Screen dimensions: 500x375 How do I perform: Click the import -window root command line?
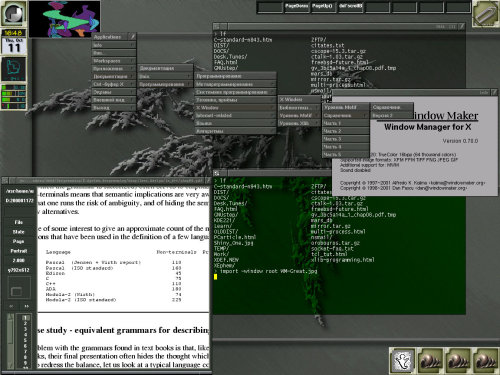(265, 271)
